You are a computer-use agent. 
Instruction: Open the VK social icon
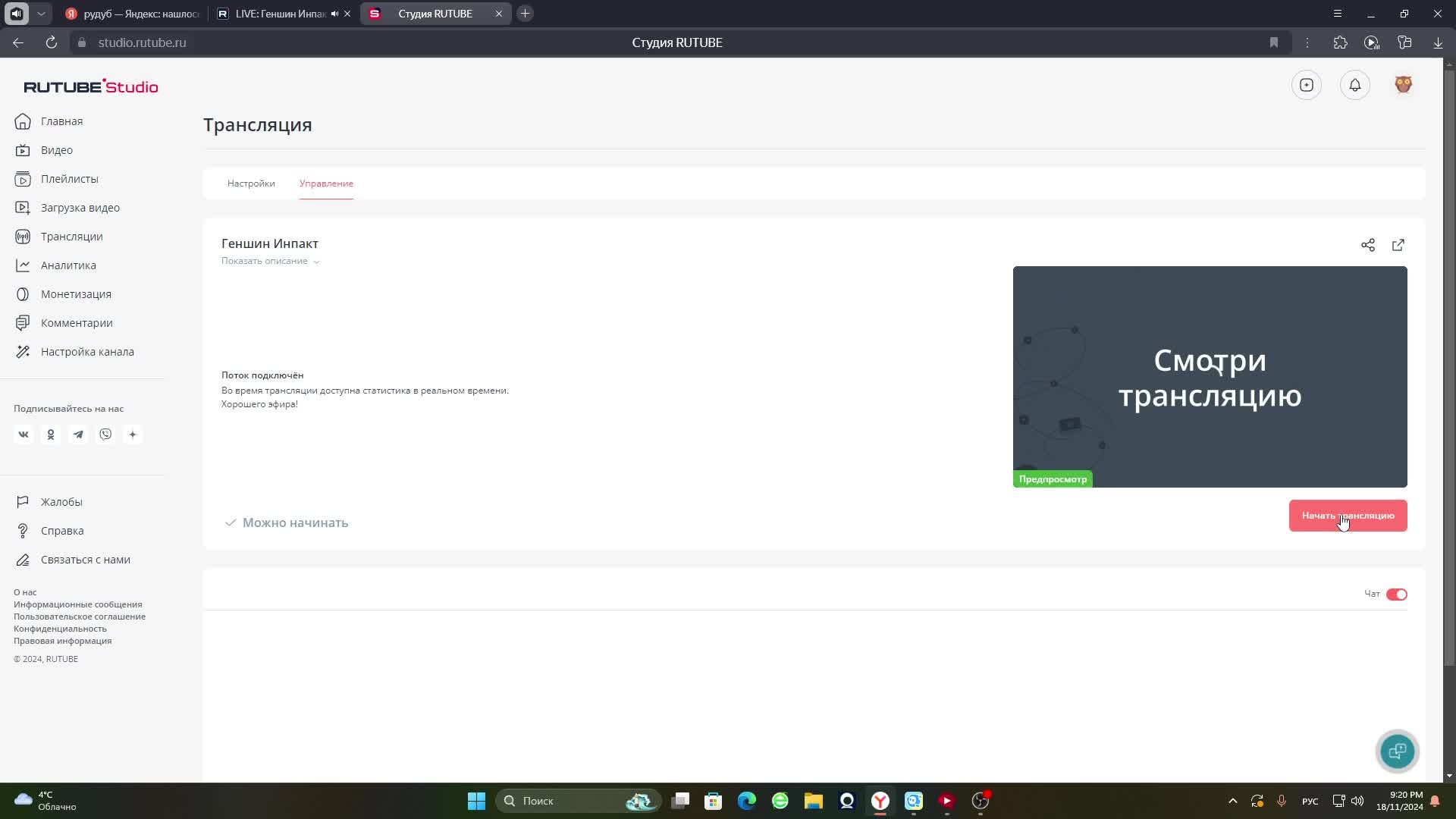(24, 435)
